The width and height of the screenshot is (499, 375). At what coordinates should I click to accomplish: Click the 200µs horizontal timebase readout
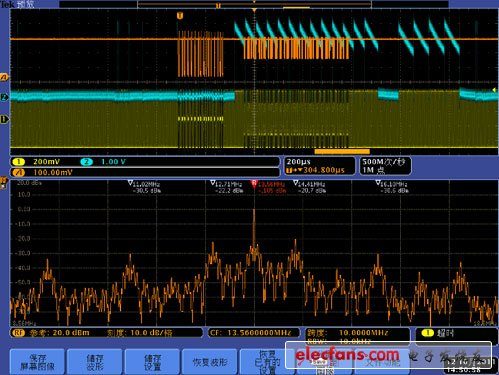pyautogui.click(x=298, y=162)
